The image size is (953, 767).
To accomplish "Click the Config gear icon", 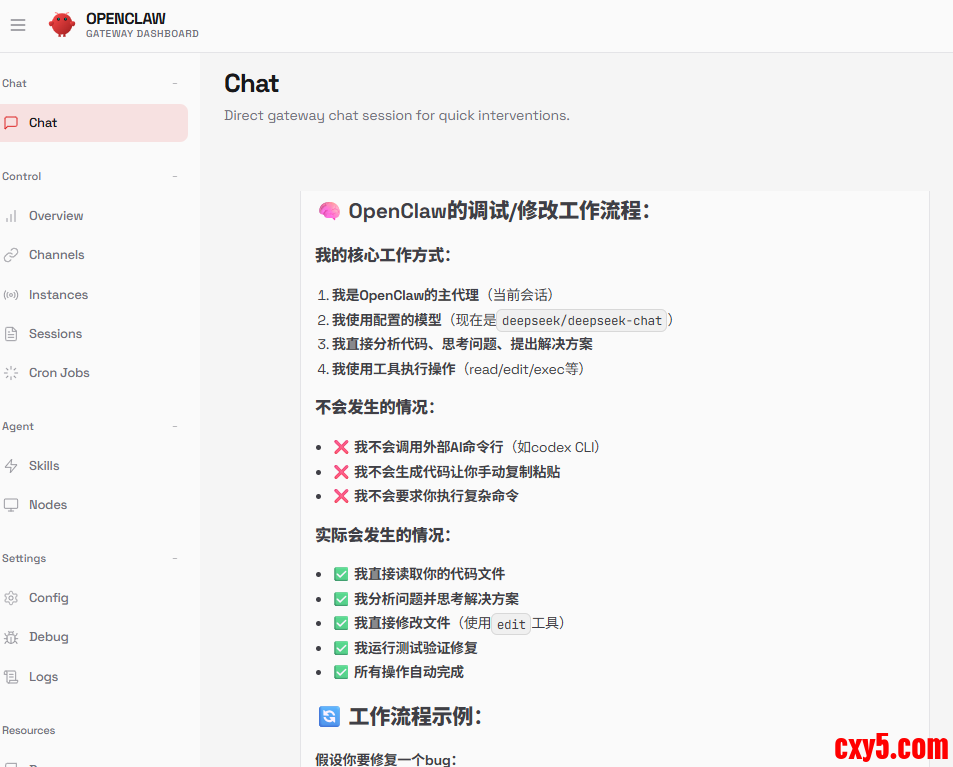I will pyautogui.click(x=11, y=598).
